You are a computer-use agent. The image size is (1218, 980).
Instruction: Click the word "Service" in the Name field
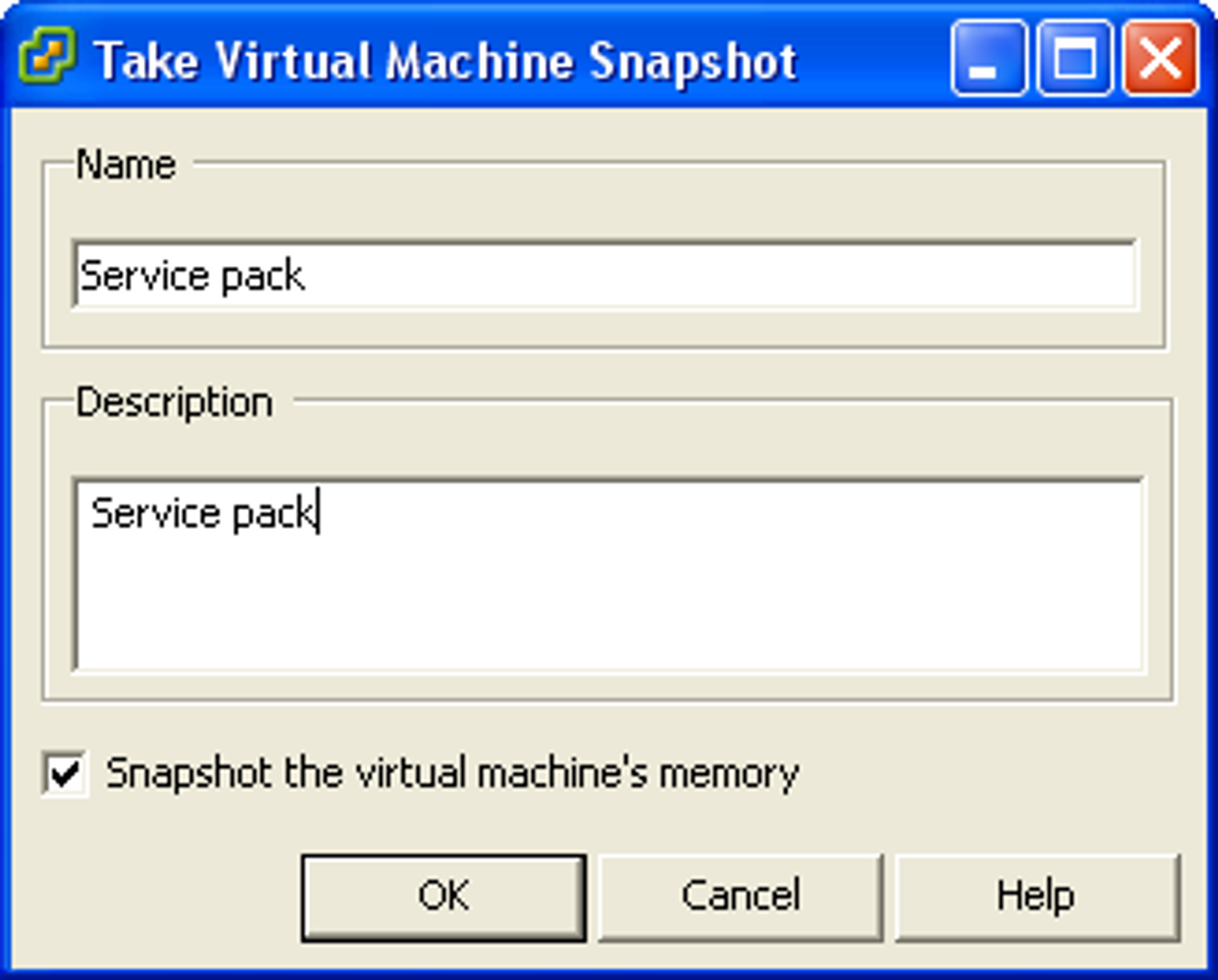point(144,276)
